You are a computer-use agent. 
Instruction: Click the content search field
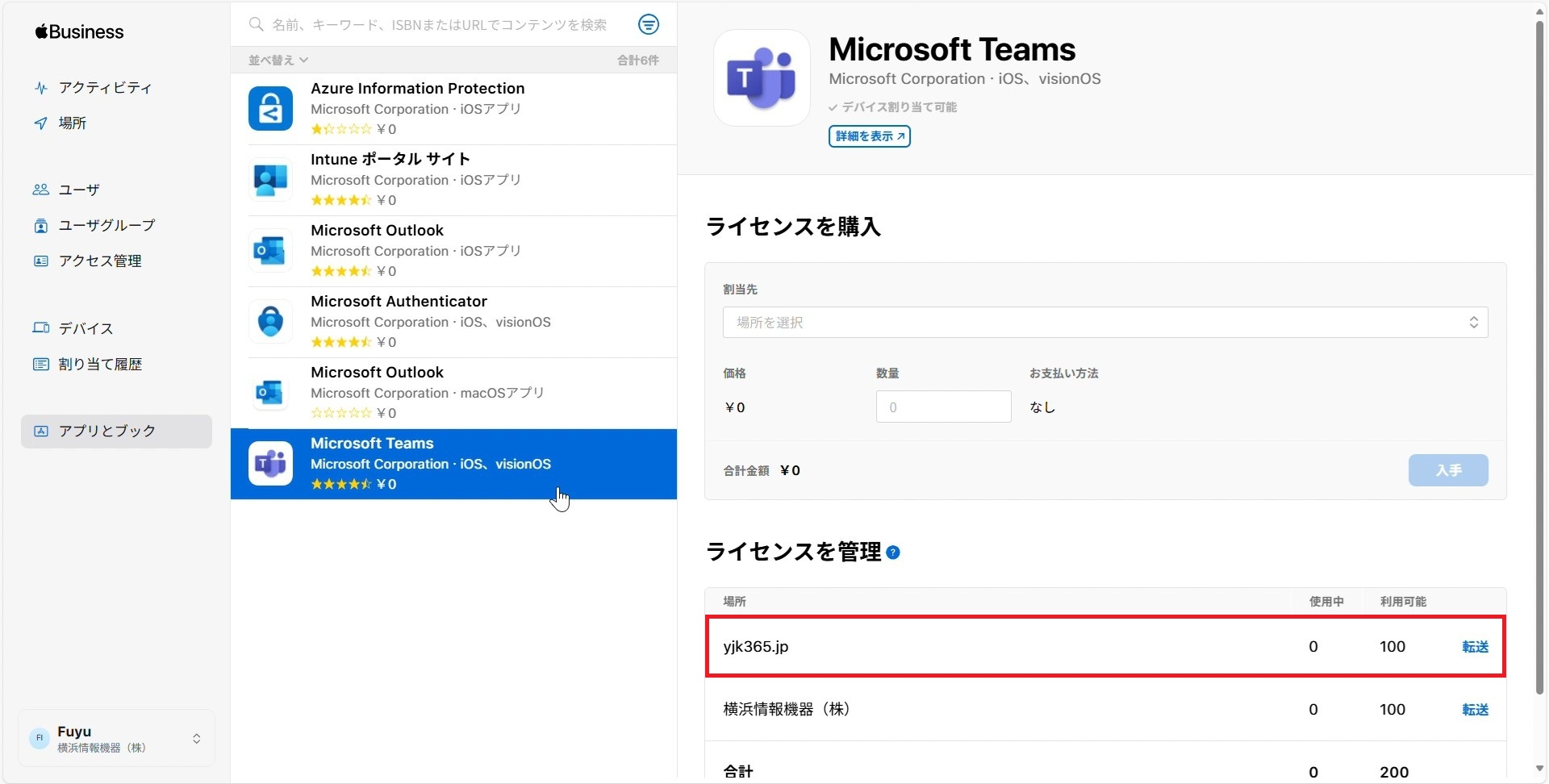tap(440, 25)
